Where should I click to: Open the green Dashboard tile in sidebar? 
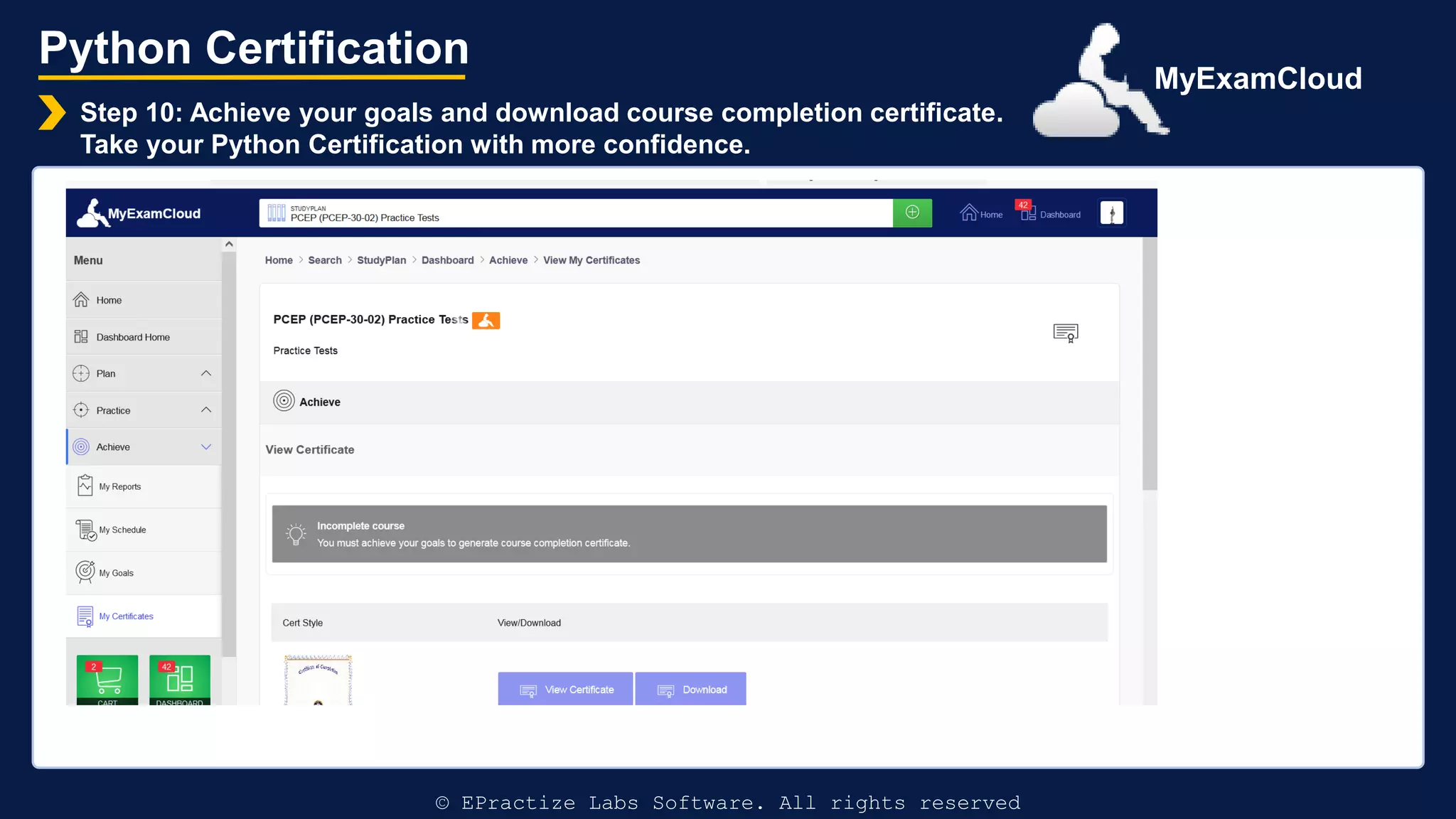(180, 680)
